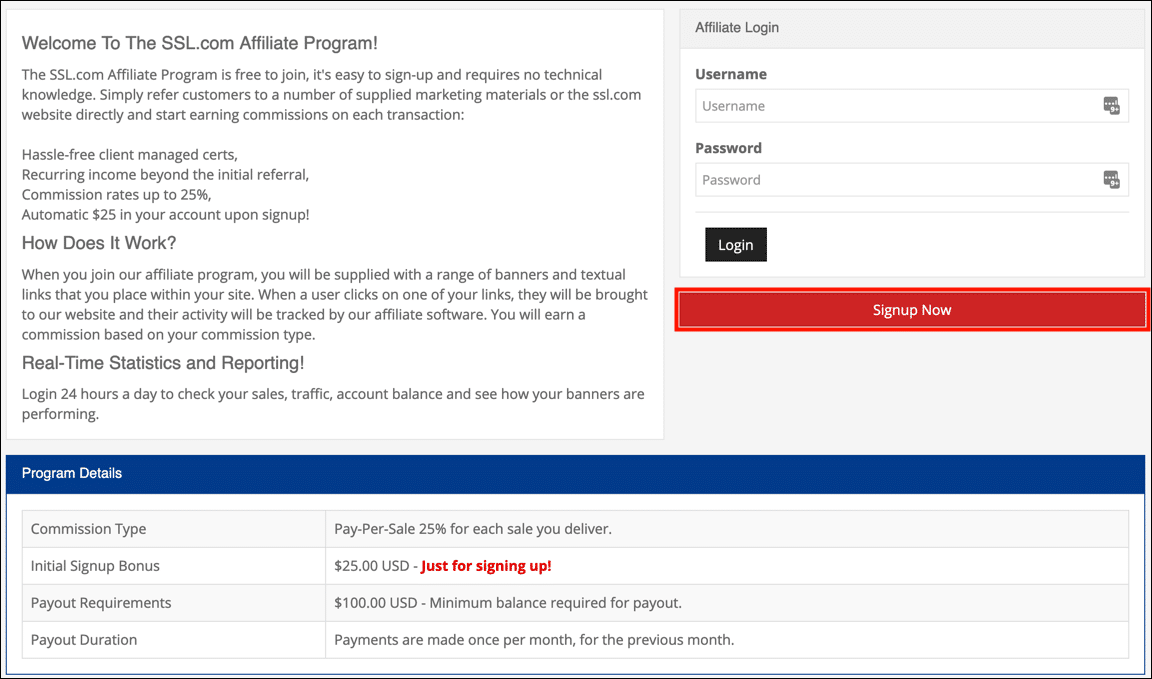The width and height of the screenshot is (1152, 679).
Task: Select the Commission Type row label
Action: (88, 529)
